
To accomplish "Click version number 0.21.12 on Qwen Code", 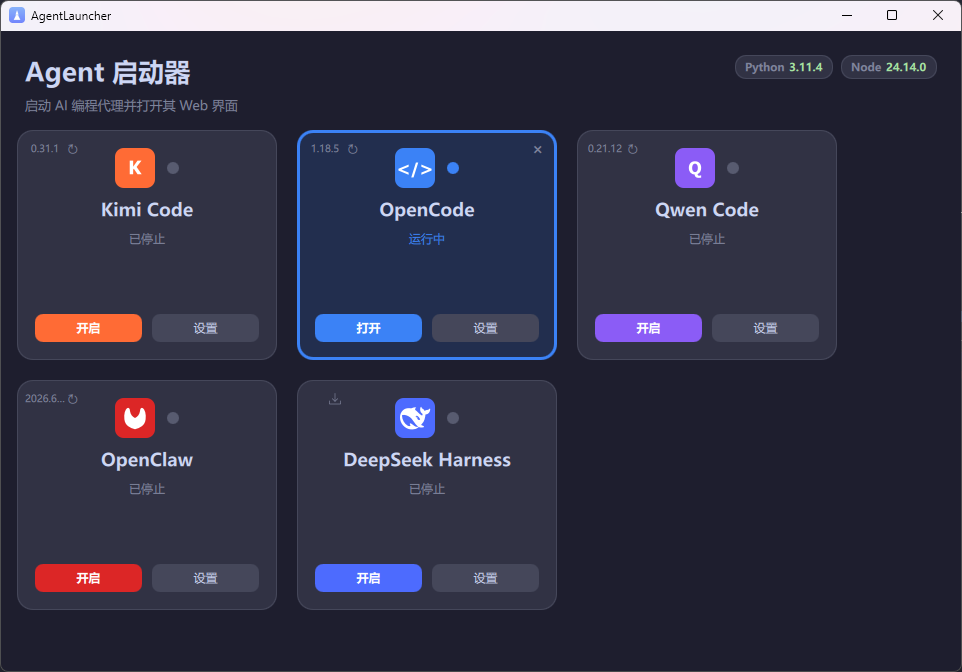I will click(605, 149).
